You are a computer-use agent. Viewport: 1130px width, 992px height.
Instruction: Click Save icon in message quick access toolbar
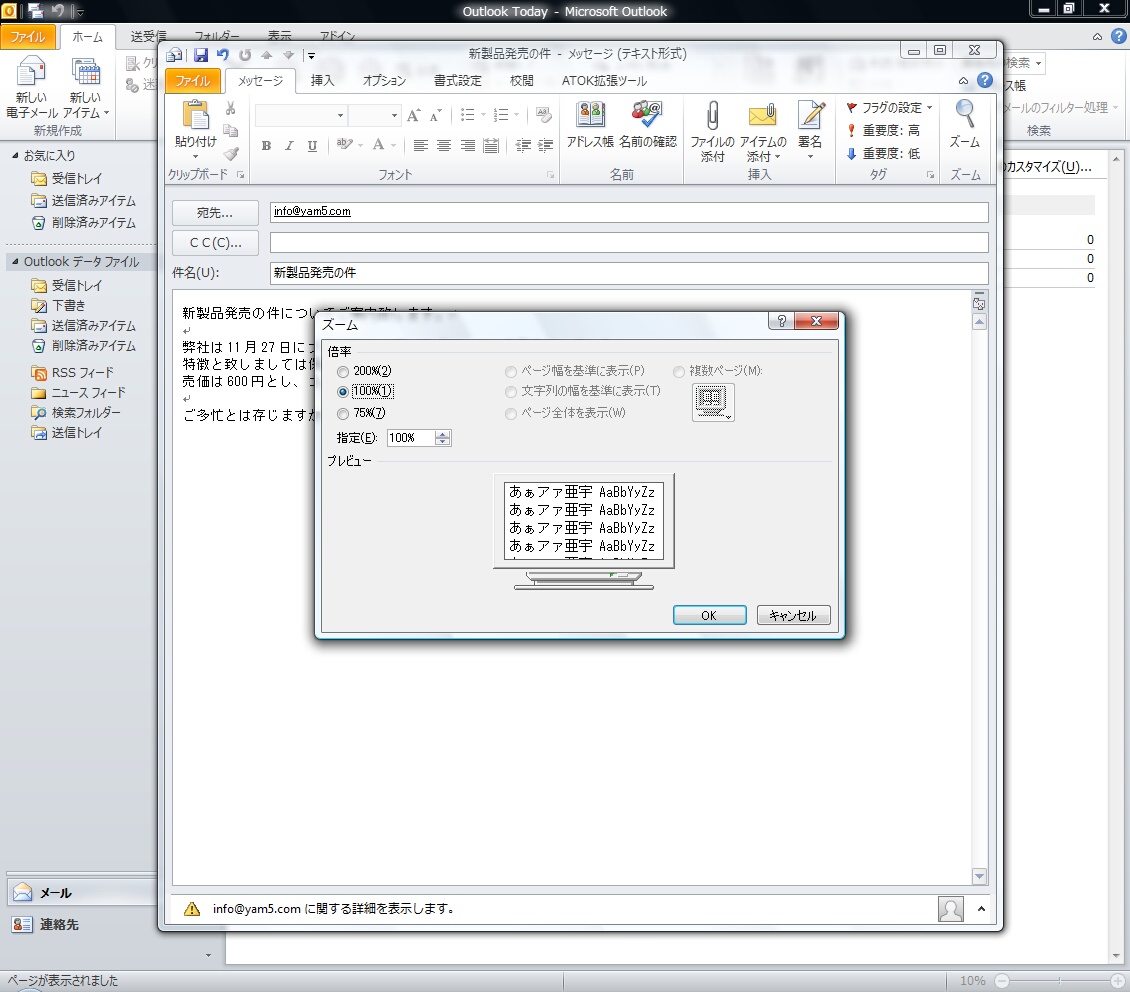[201, 55]
